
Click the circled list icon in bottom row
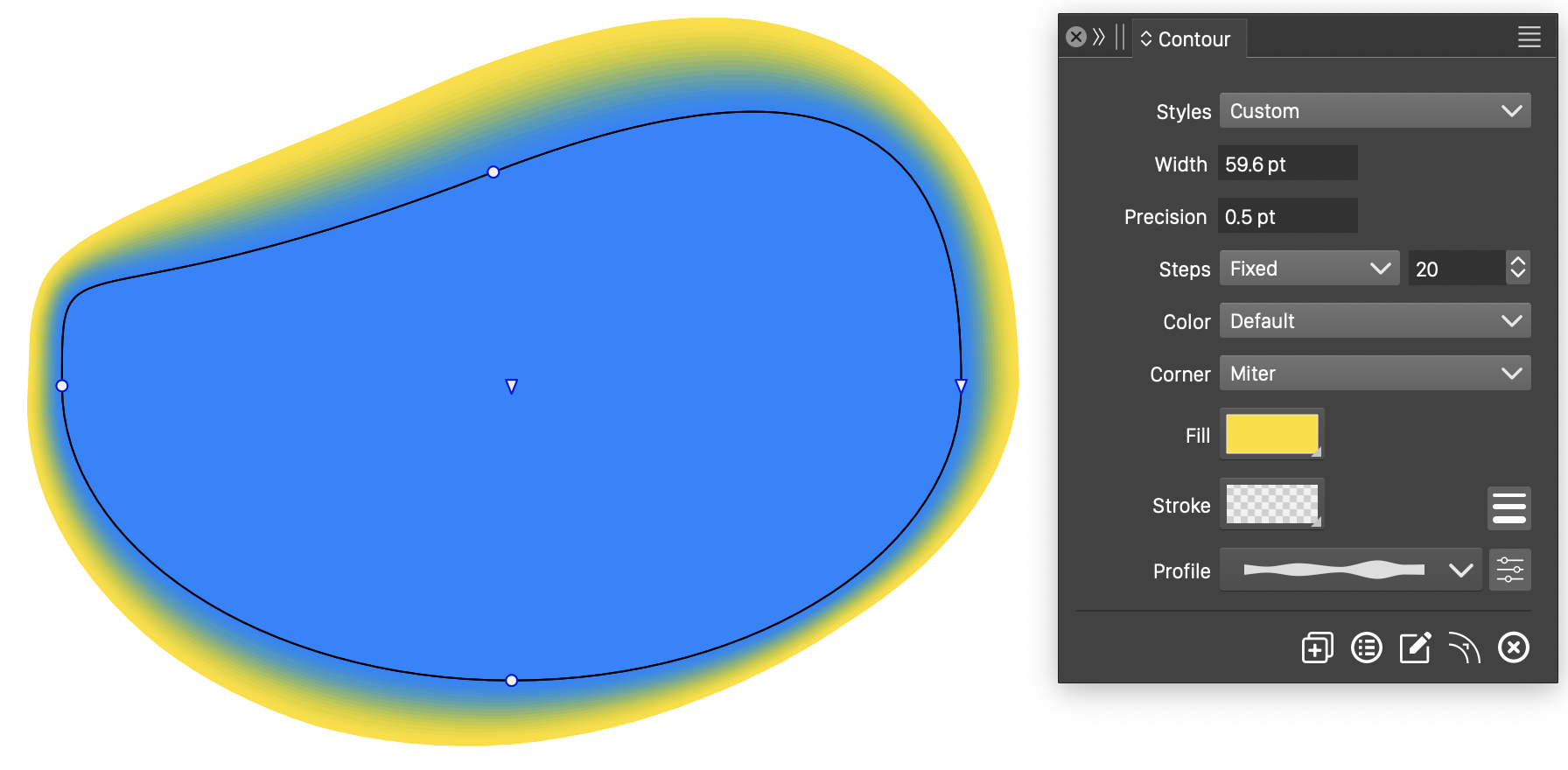(1366, 648)
